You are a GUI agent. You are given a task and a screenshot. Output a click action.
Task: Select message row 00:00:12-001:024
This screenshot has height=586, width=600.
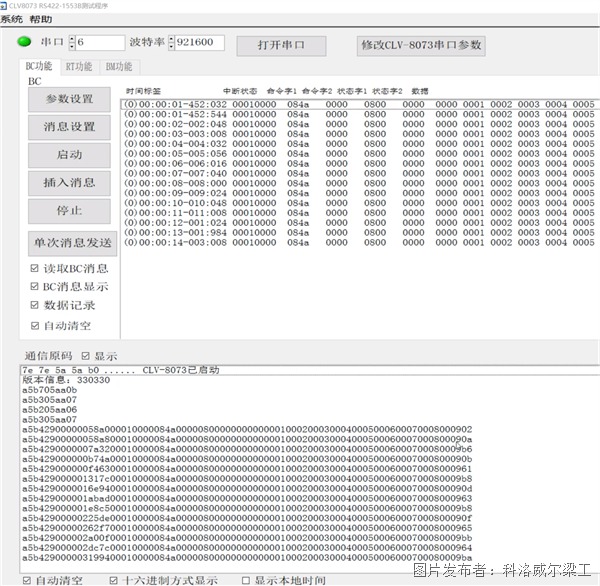(x=360, y=223)
